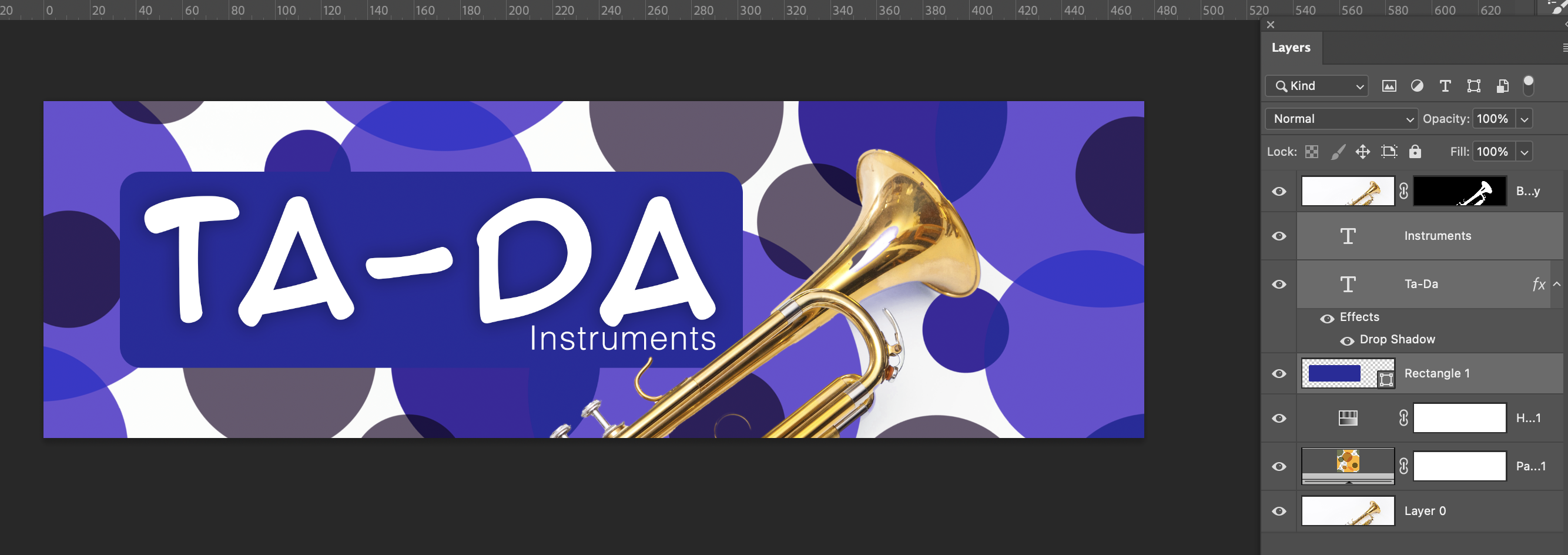Select the Instruments layer name

1438,236
